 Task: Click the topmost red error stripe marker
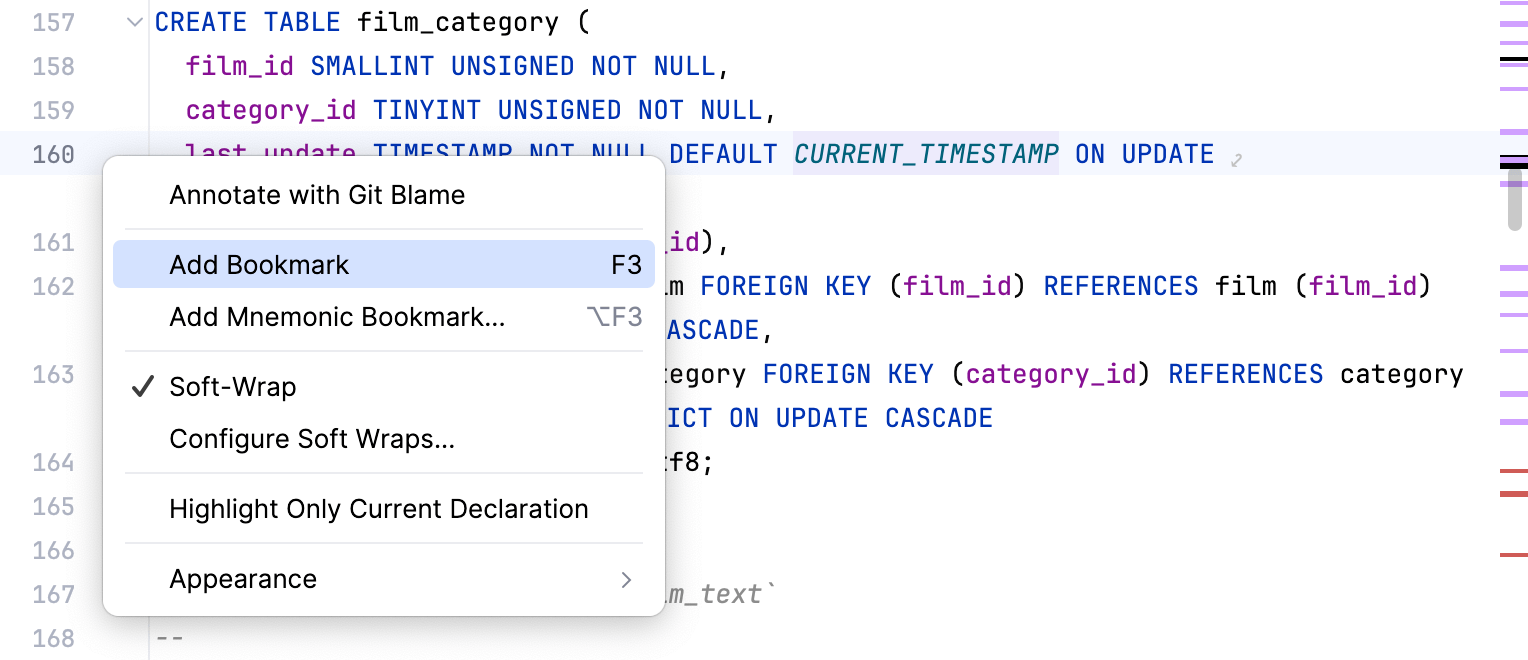(x=1513, y=470)
